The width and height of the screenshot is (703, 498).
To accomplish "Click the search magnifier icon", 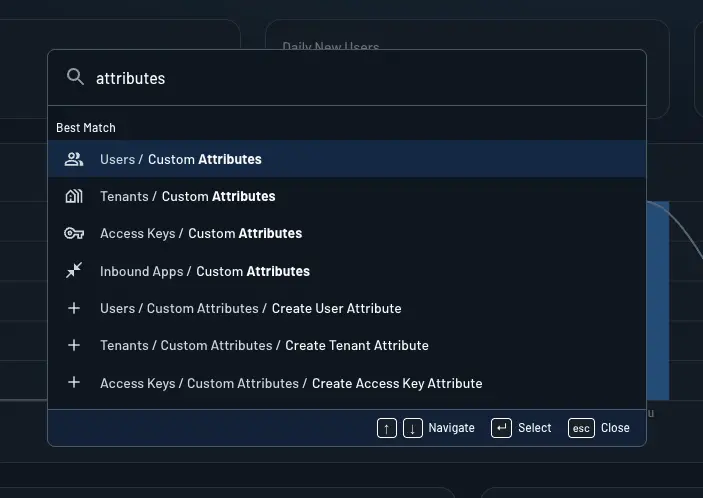I will (x=75, y=77).
